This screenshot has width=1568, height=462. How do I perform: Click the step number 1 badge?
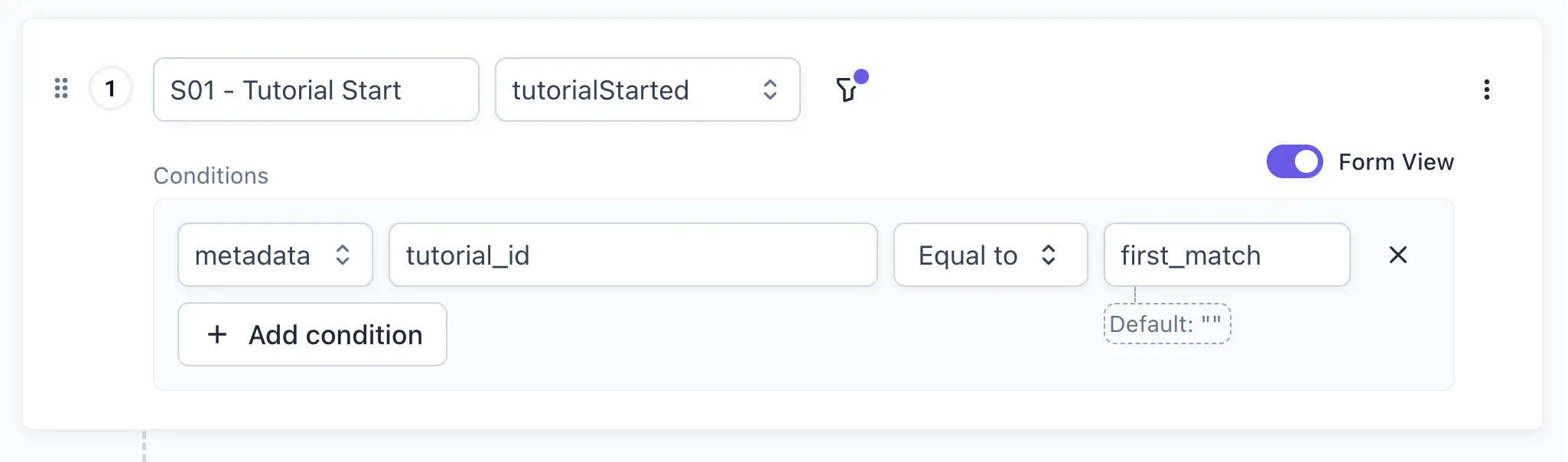point(112,89)
